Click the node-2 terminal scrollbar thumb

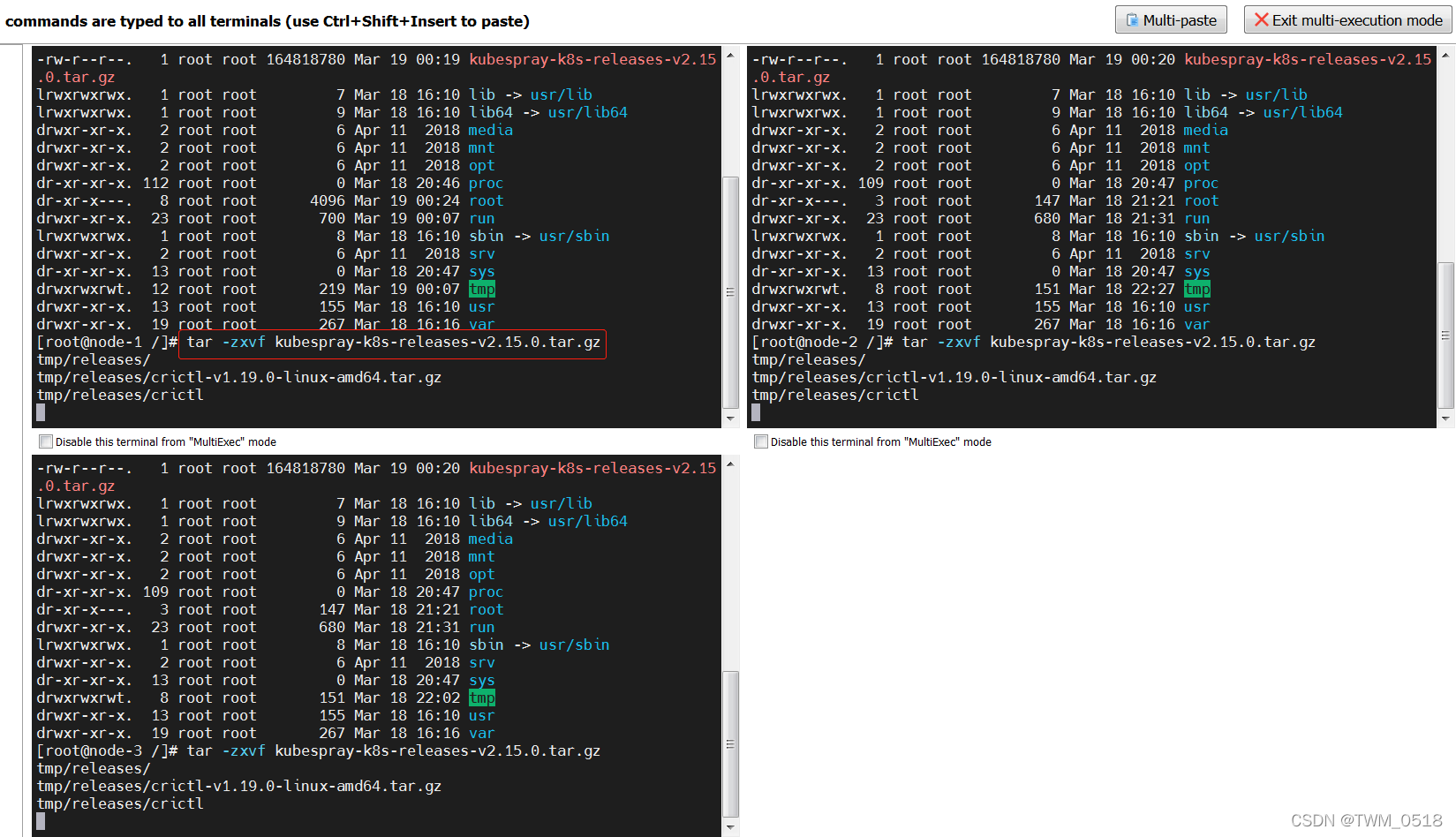click(1445, 336)
